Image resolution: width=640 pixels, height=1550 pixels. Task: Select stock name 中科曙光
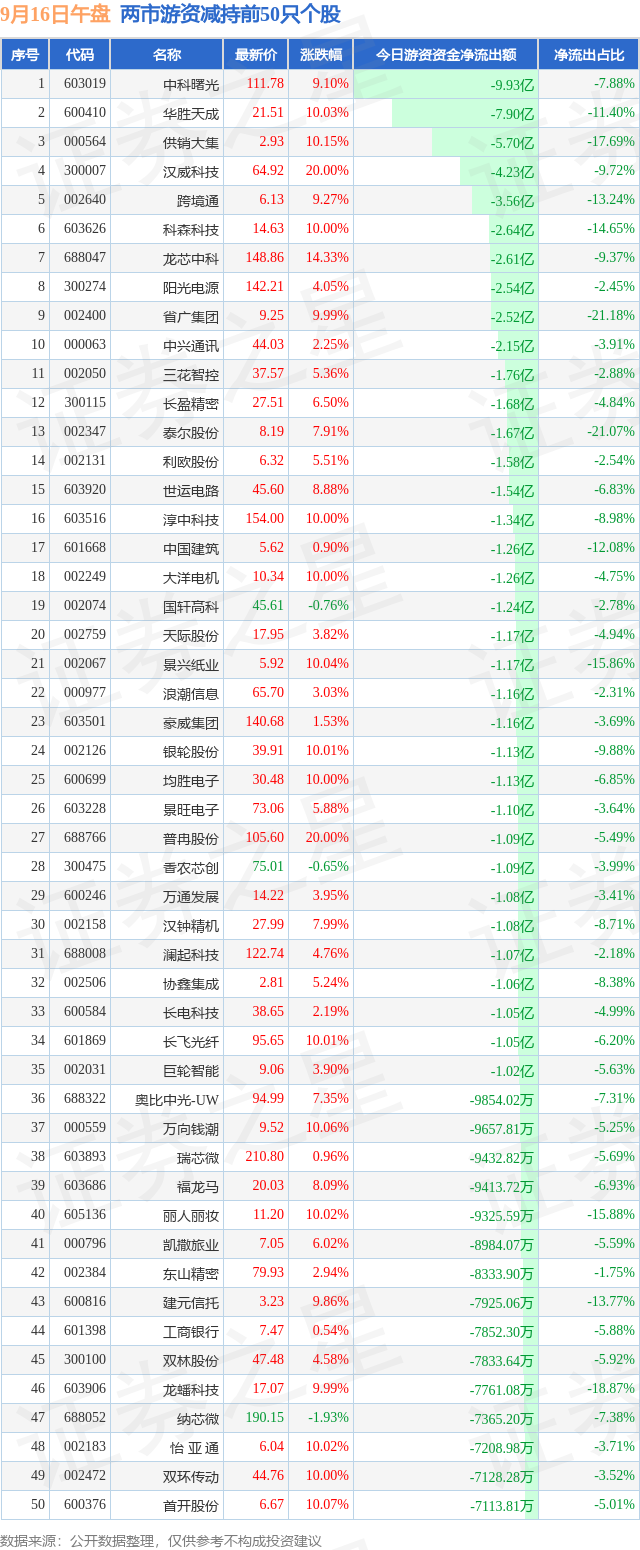click(190, 84)
